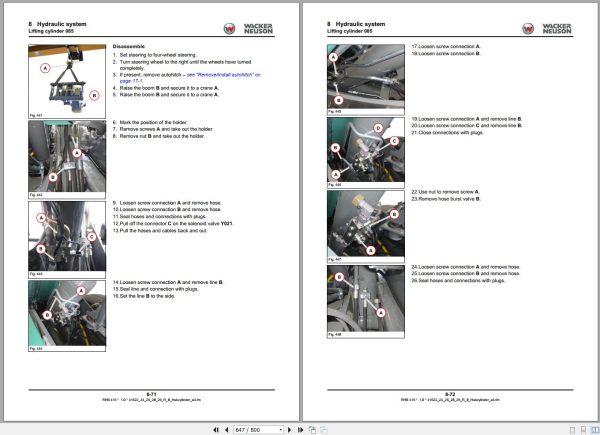Jump to the last page
Viewport: 600px width, 435px height.
click(x=300, y=430)
